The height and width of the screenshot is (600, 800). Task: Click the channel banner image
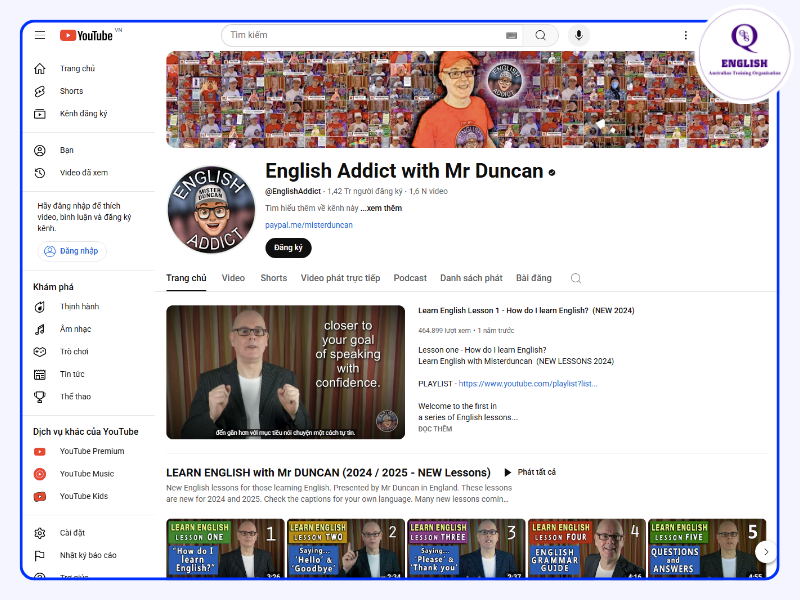(467, 99)
